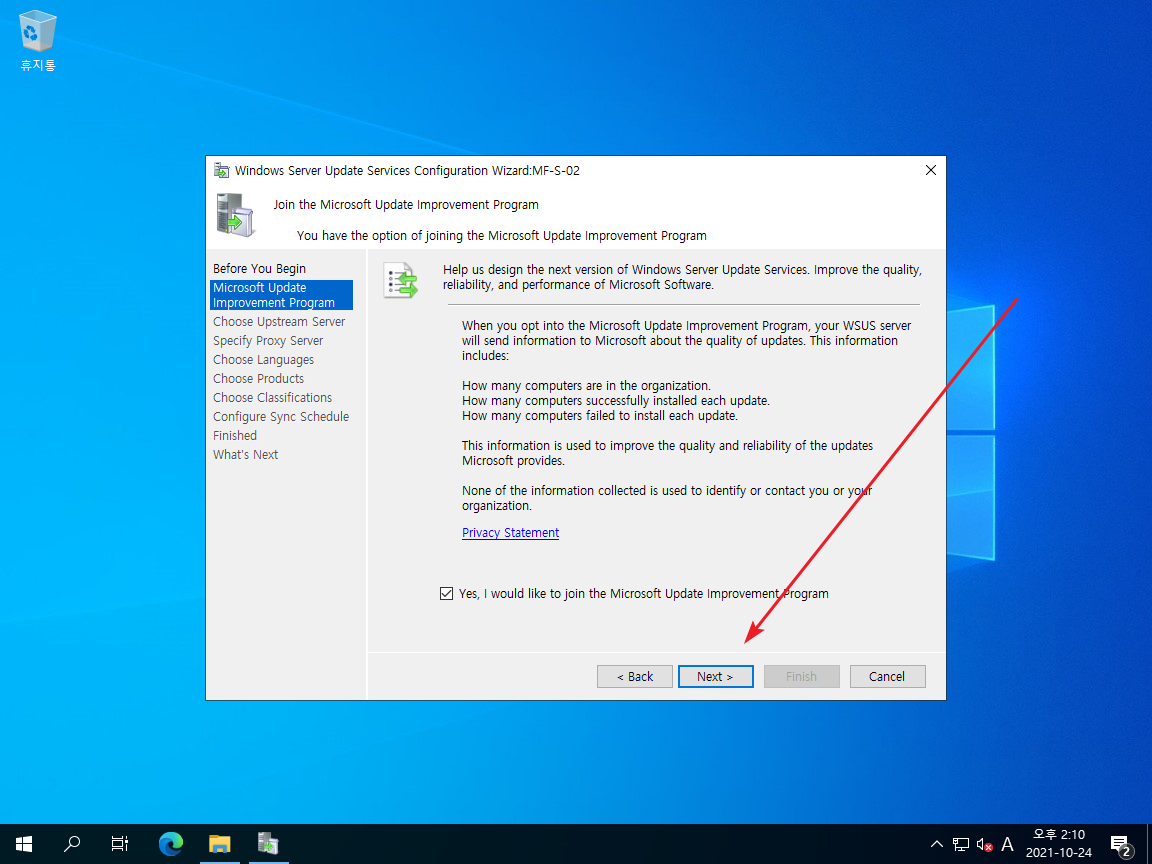Viewport: 1152px width, 864px height.
Task: Click 'How many computers are in the organization.' line
Action: coord(586,386)
